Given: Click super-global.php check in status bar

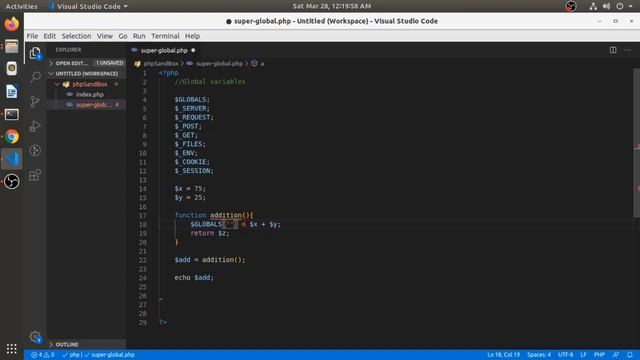Looking at the screenshot, I should pos(109,355).
